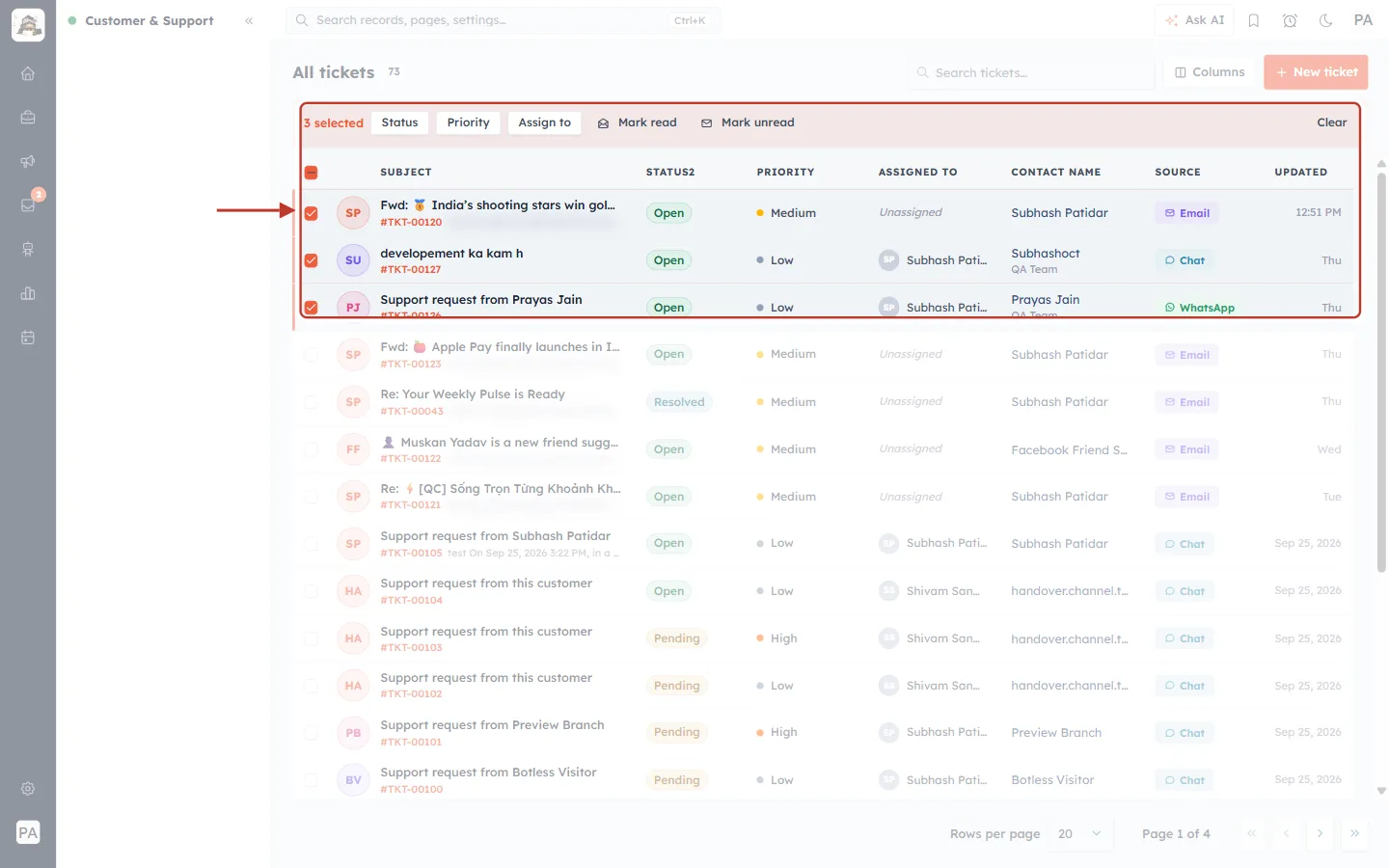Toggle the select-all header checkbox

coord(311,173)
